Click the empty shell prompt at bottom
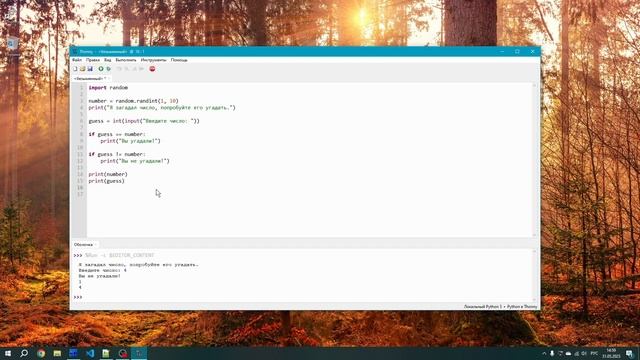The image size is (640, 360). coord(78,297)
